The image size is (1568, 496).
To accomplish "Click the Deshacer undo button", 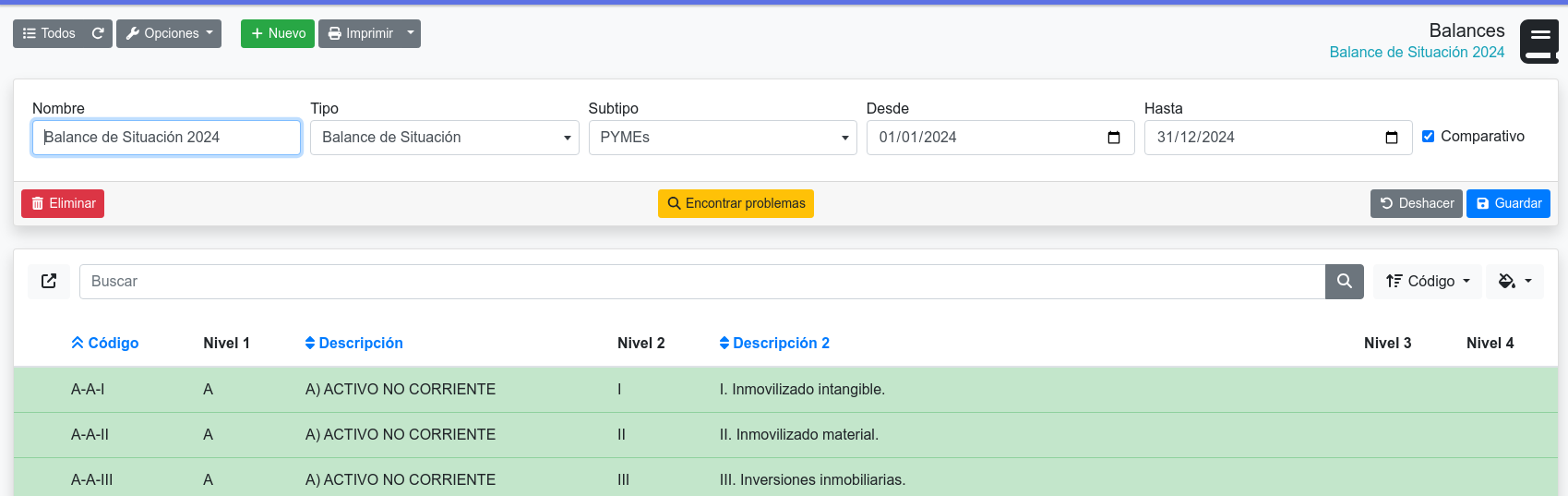I will (1417, 203).
